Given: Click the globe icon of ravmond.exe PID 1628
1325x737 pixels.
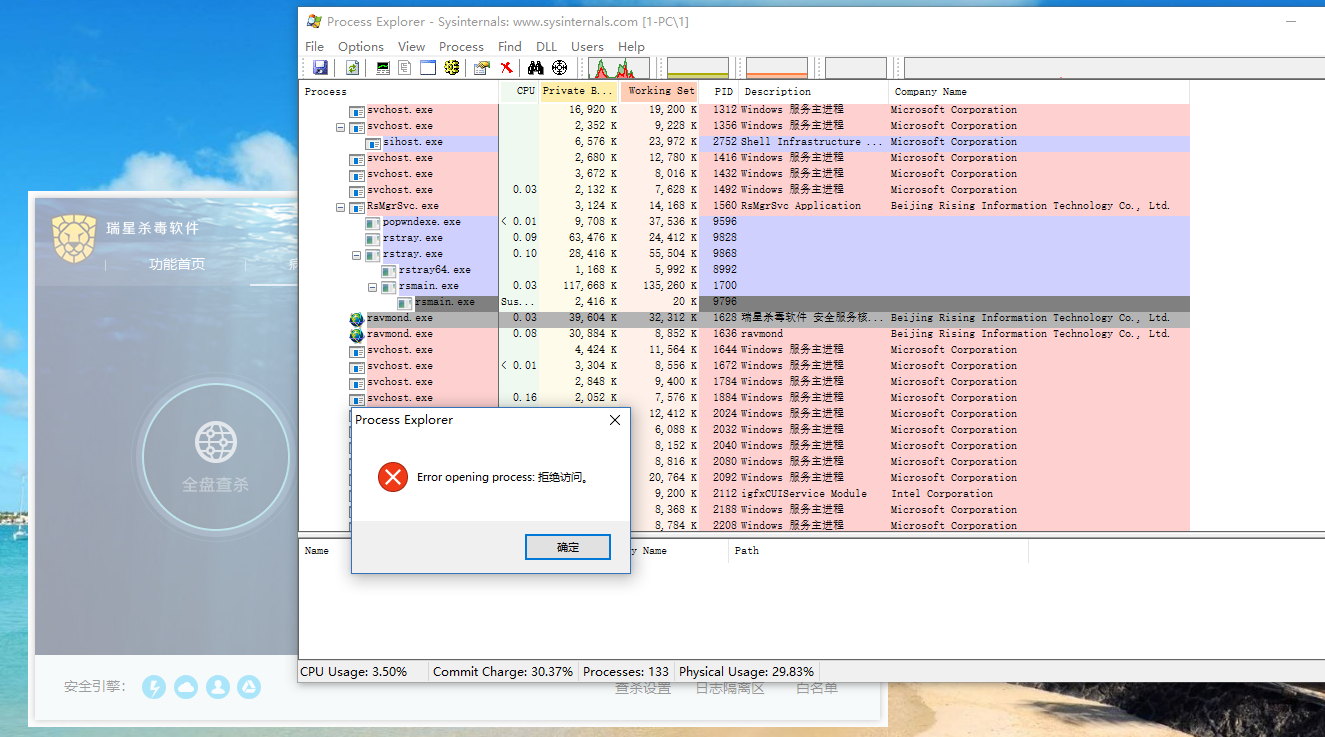Looking at the screenshot, I should pyautogui.click(x=357, y=318).
